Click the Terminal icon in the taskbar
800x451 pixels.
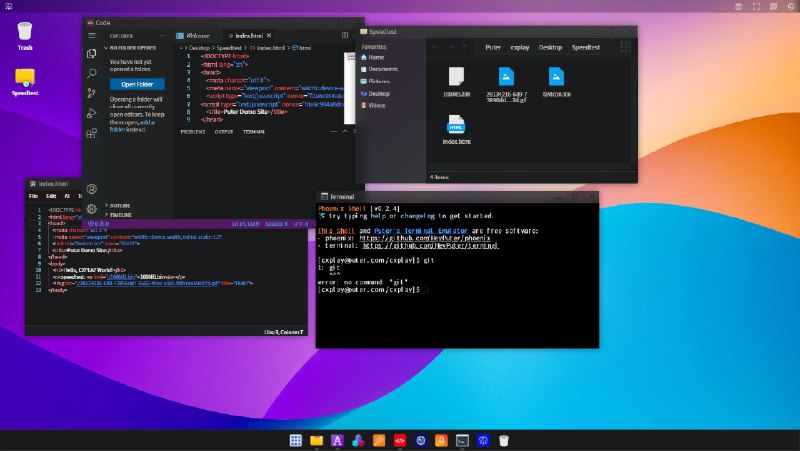(x=462, y=440)
